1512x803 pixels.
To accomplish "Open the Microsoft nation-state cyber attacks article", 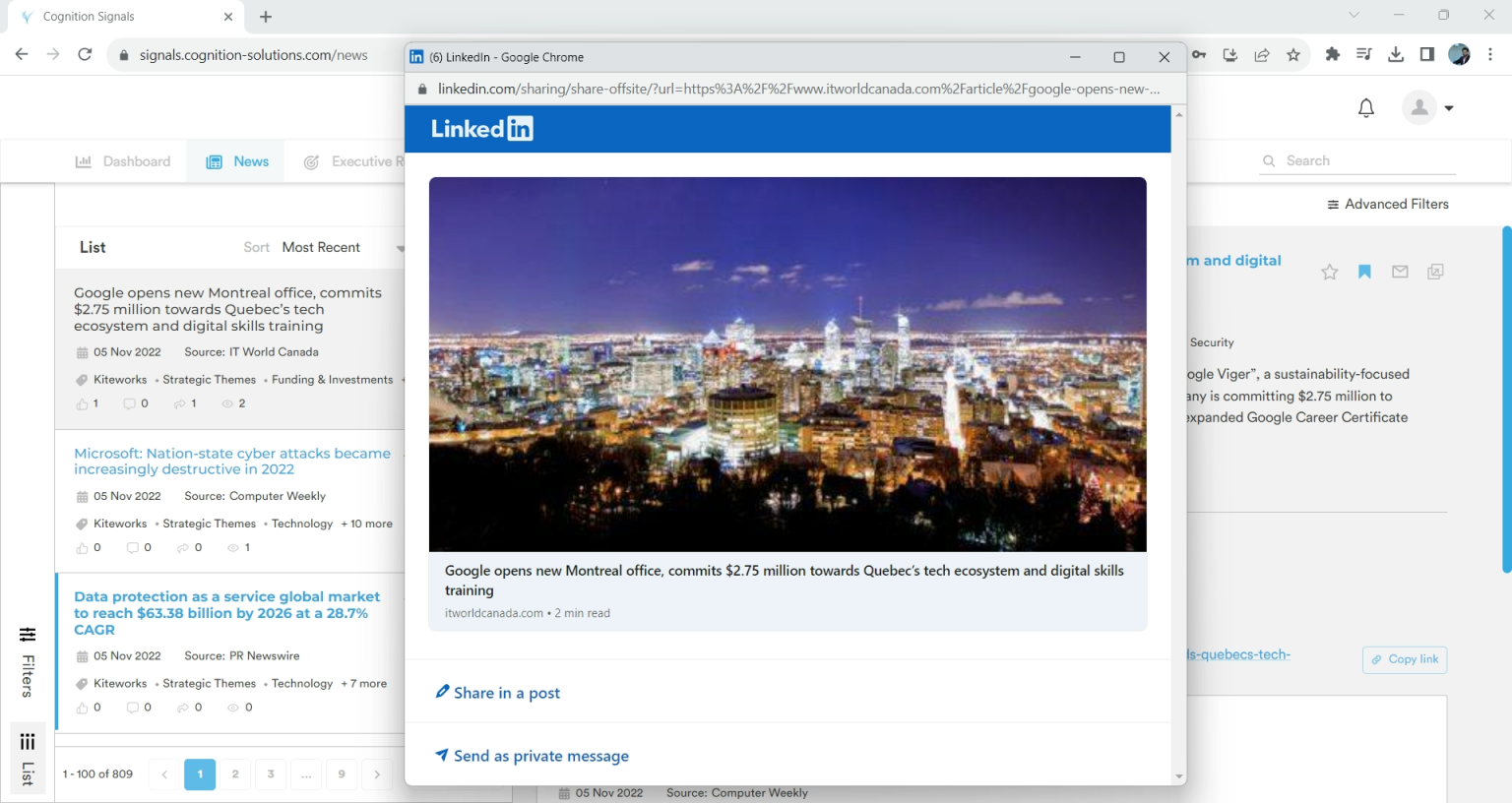I will (232, 461).
